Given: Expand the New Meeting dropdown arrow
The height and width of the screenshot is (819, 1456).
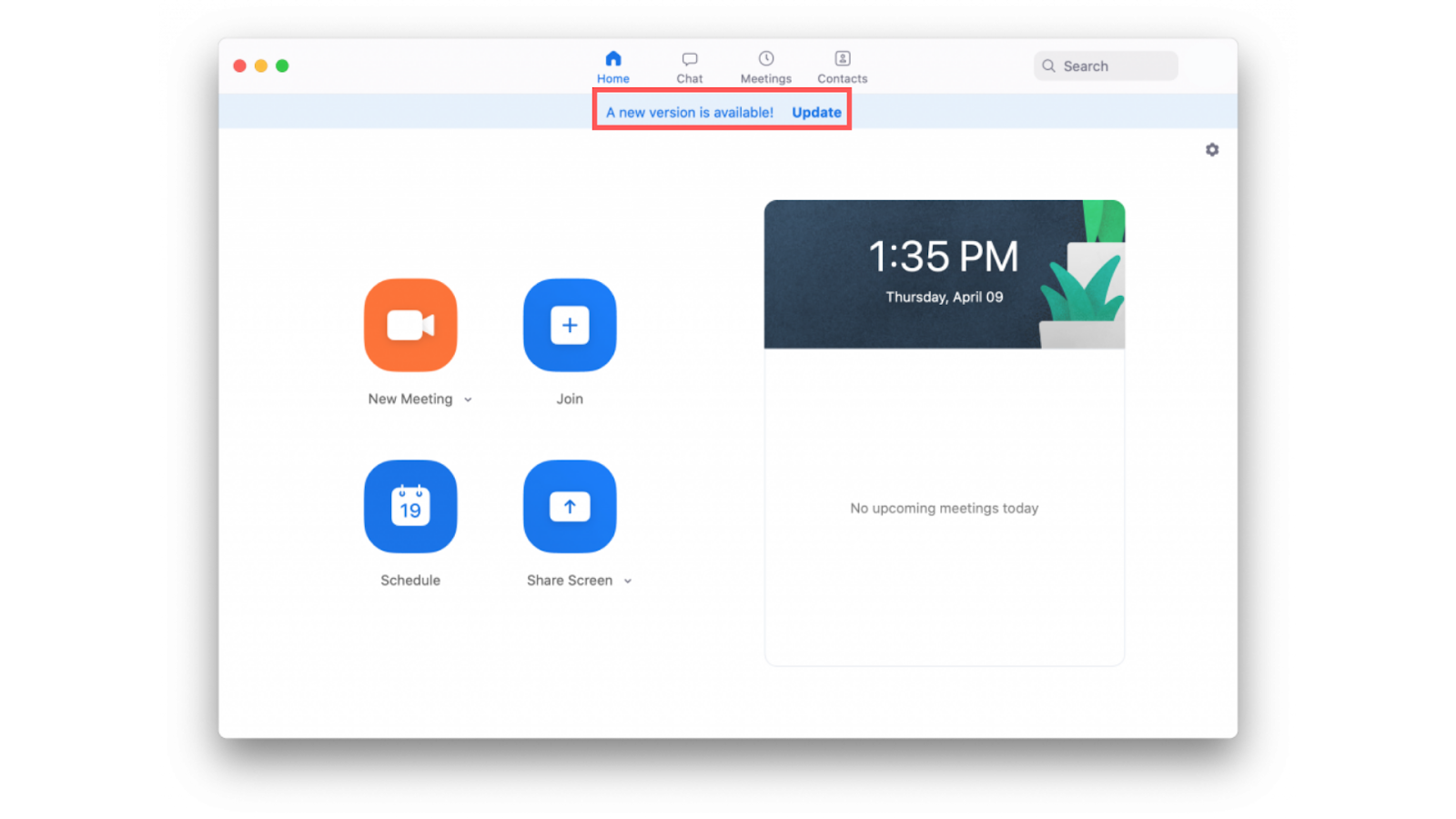Looking at the screenshot, I should coord(468,399).
